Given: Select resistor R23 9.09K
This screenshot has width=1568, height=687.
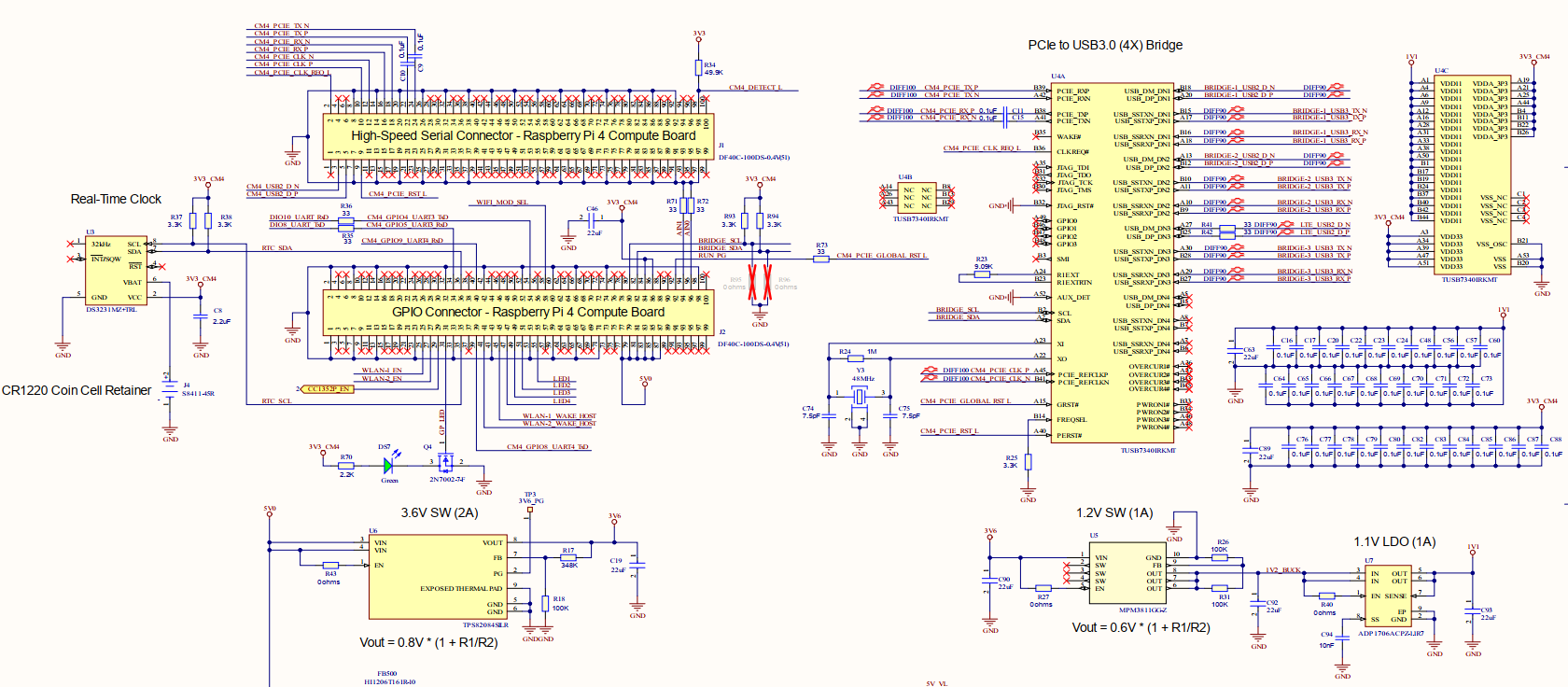Looking at the screenshot, I should click(x=982, y=274).
